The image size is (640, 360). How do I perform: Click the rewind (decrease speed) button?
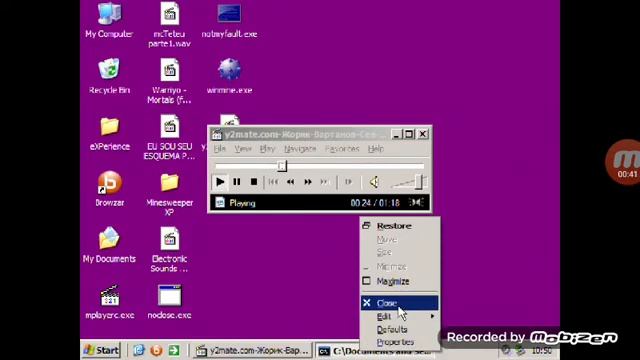[x=290, y=182]
